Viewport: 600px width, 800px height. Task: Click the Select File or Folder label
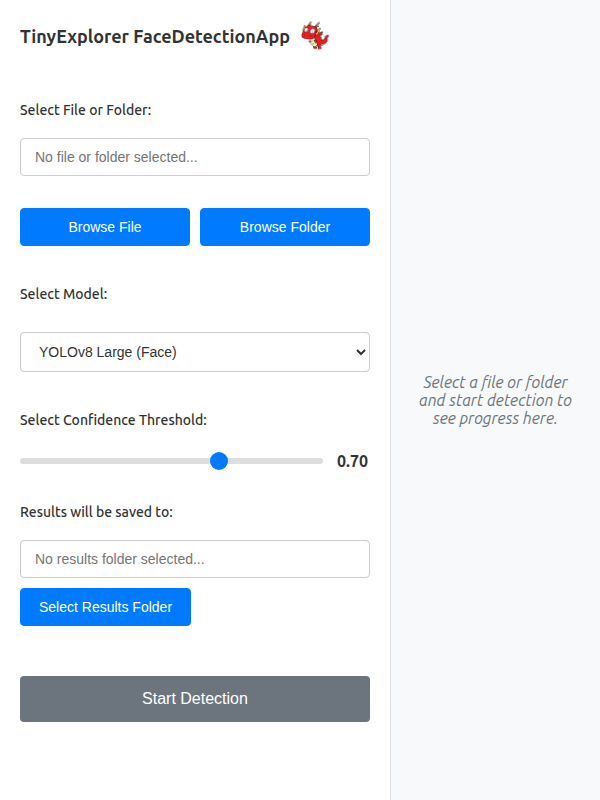tap(85, 110)
